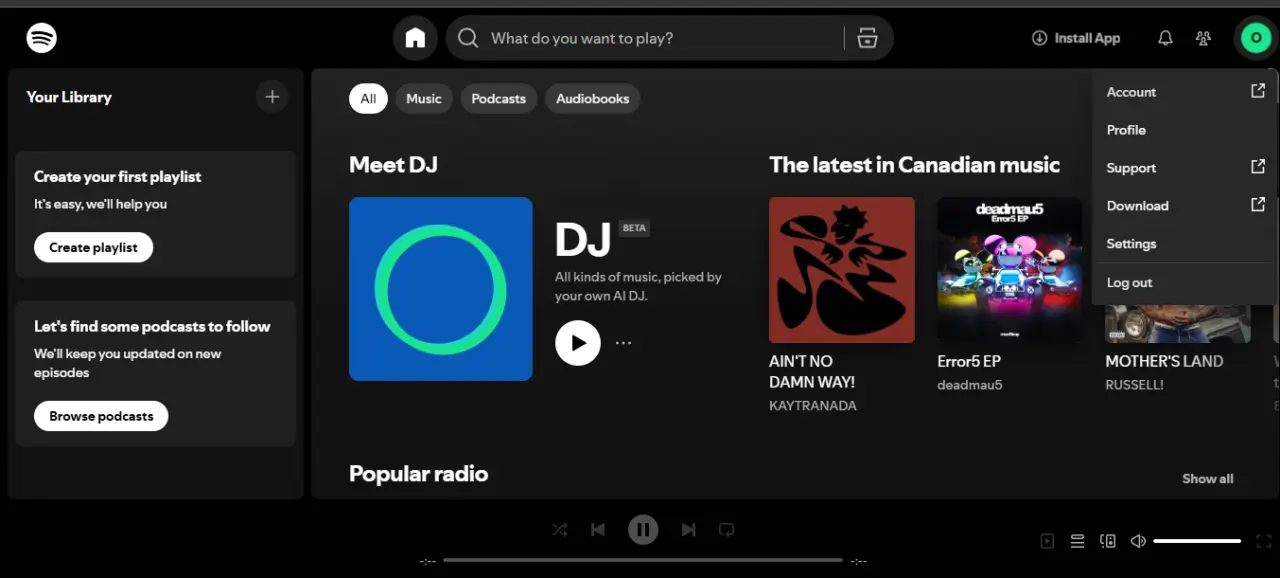The height and width of the screenshot is (578, 1280).
Task: Toggle repeat in the player bar
Action: pyautogui.click(x=727, y=530)
